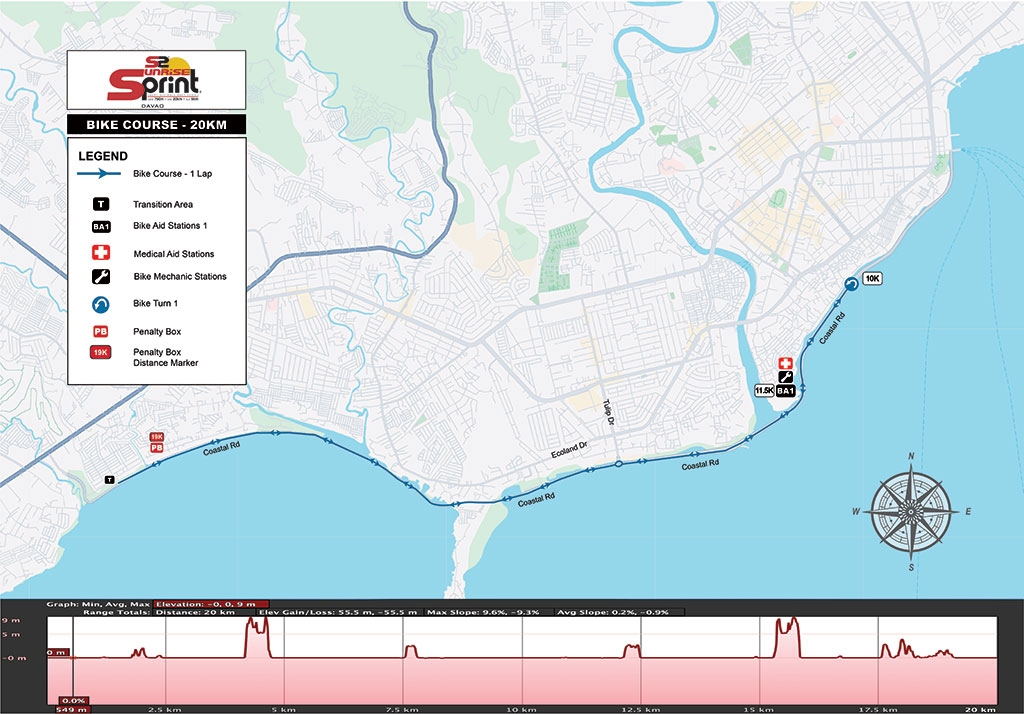The image size is (1024, 714).
Task: Select the Bike Mechanic wrench icon in legend
Action: pyautogui.click(x=101, y=277)
